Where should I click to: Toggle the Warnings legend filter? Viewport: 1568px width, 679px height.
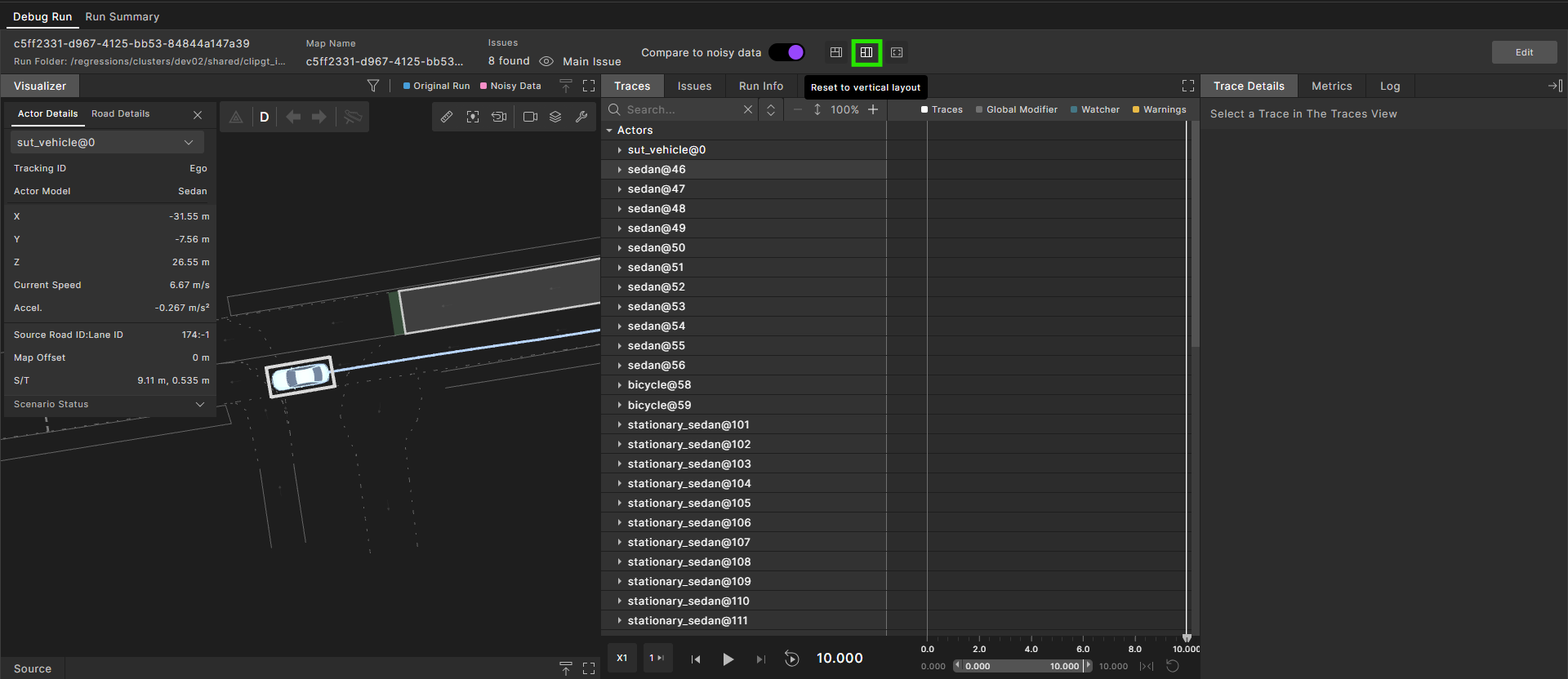pos(1159,109)
